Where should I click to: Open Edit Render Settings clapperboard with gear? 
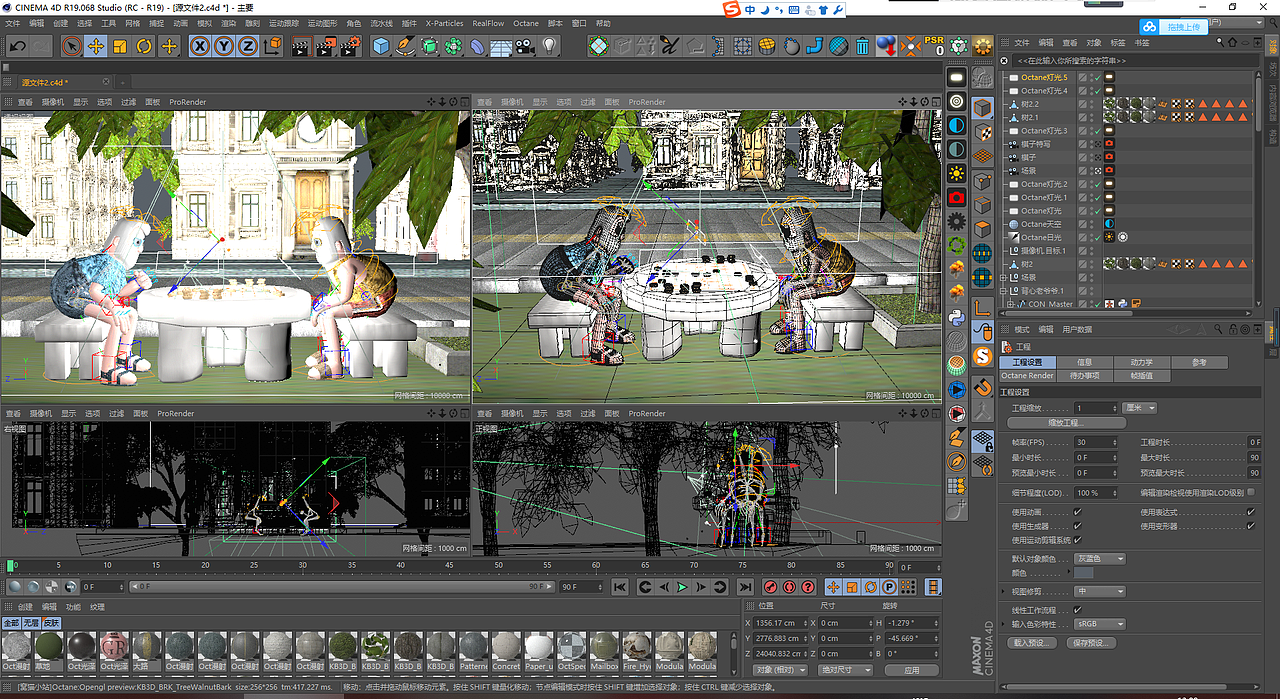[349, 46]
